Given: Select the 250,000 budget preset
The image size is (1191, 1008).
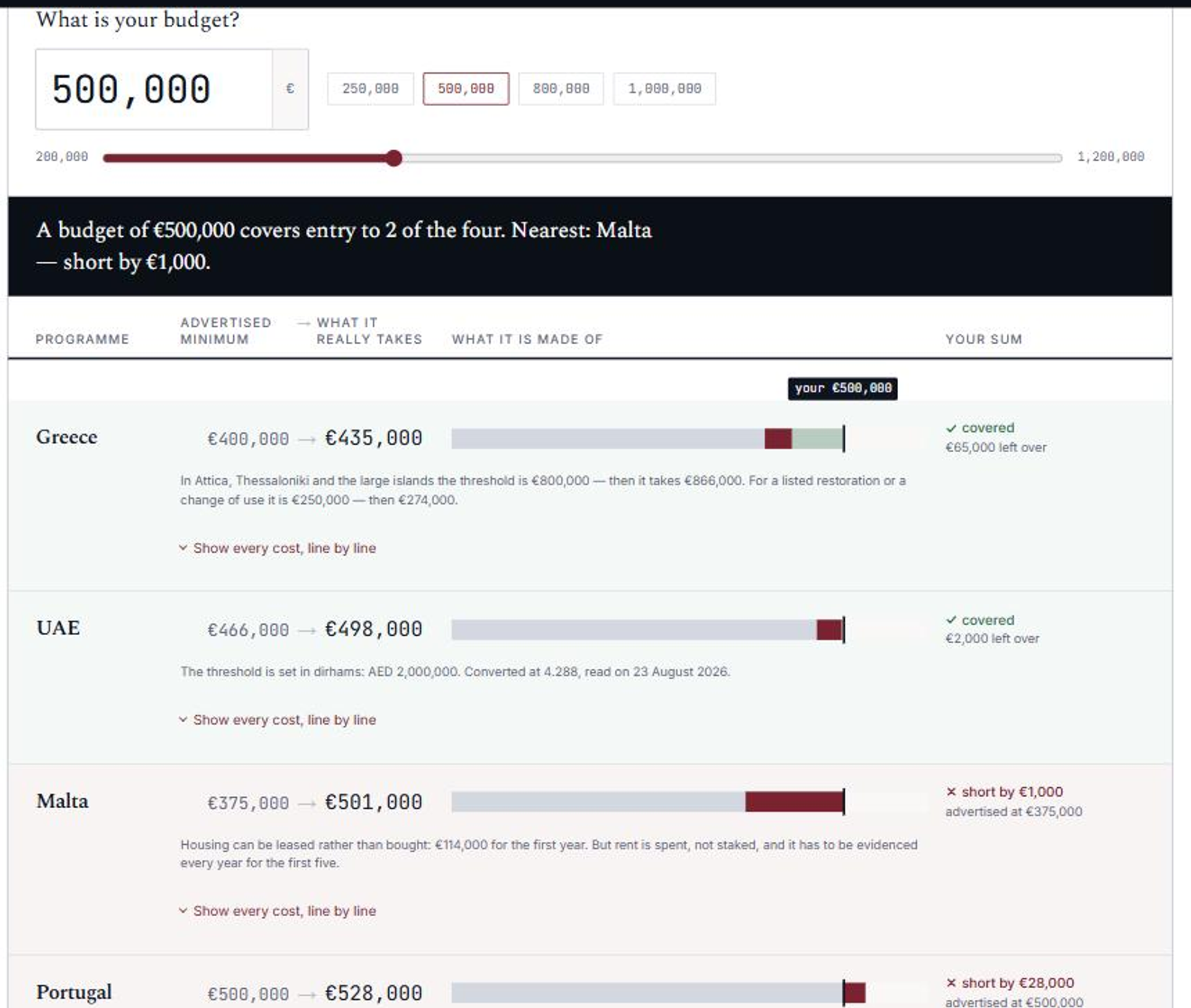Looking at the screenshot, I should coord(370,89).
